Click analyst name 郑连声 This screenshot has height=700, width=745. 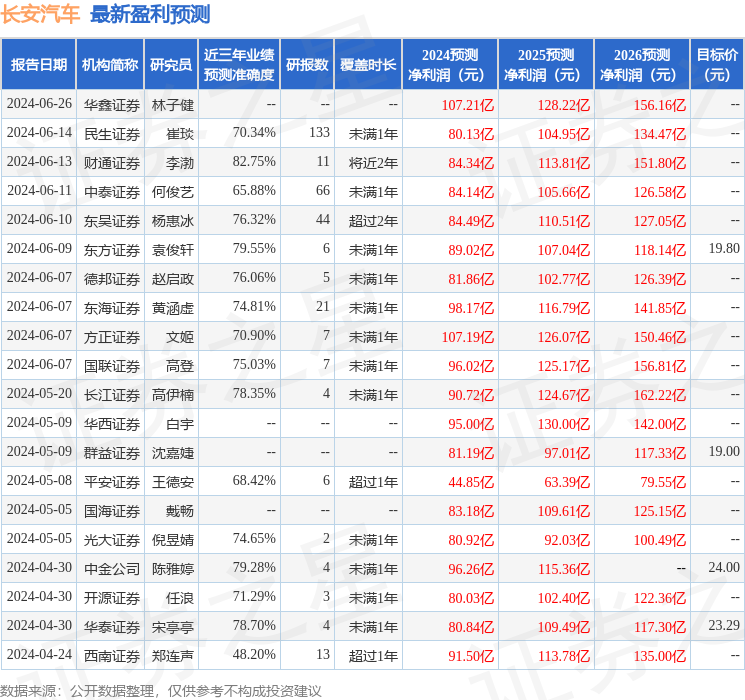point(172,656)
